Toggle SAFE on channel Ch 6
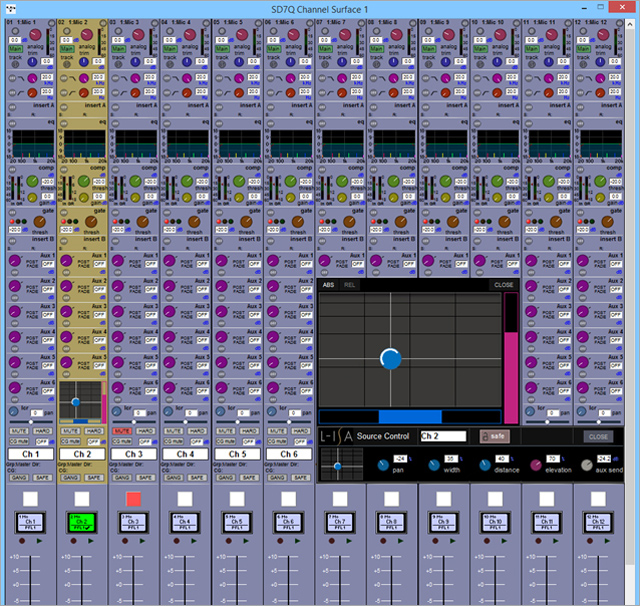The width and height of the screenshot is (640, 606). click(x=300, y=477)
